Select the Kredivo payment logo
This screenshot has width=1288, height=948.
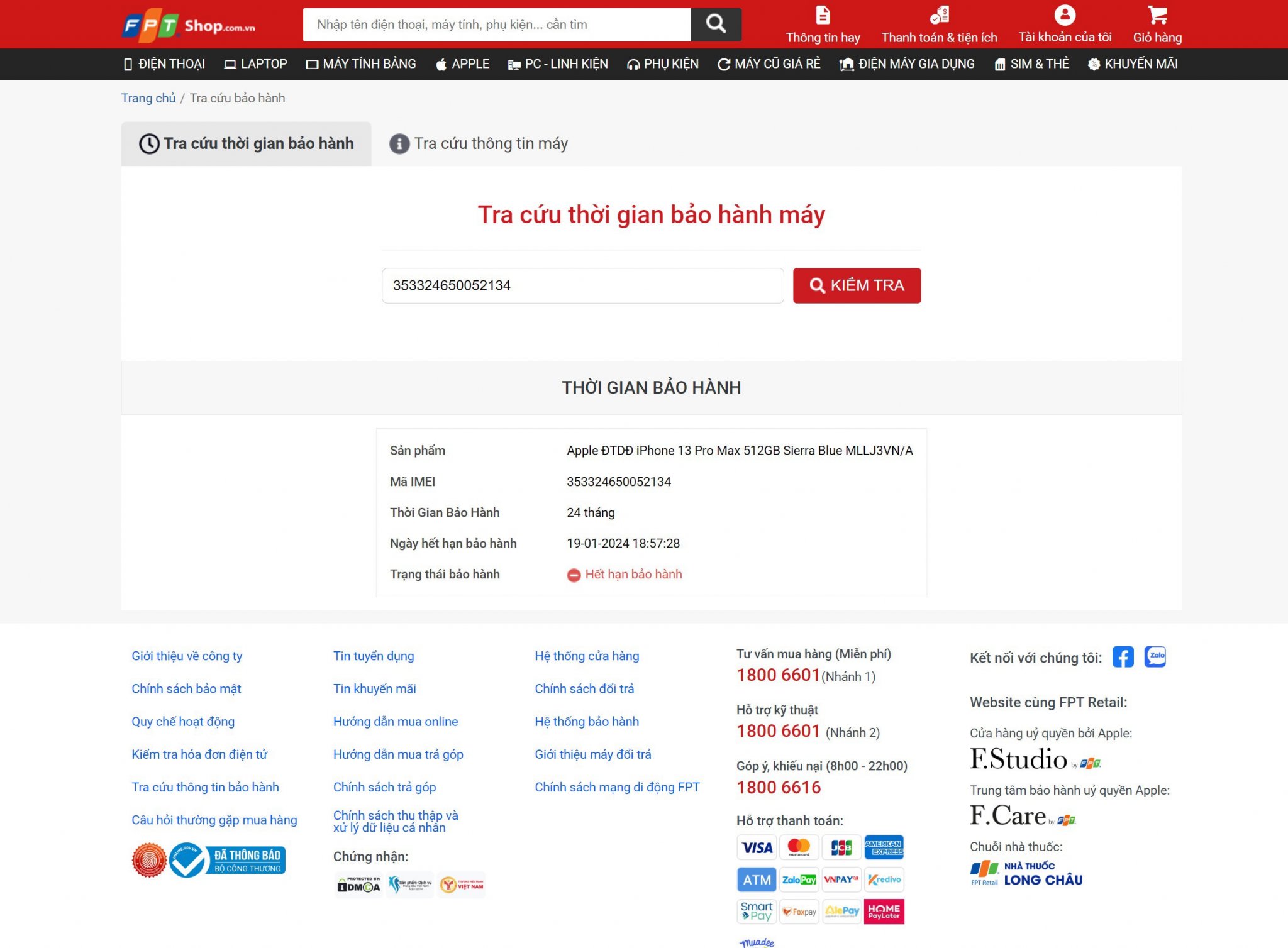[884, 879]
